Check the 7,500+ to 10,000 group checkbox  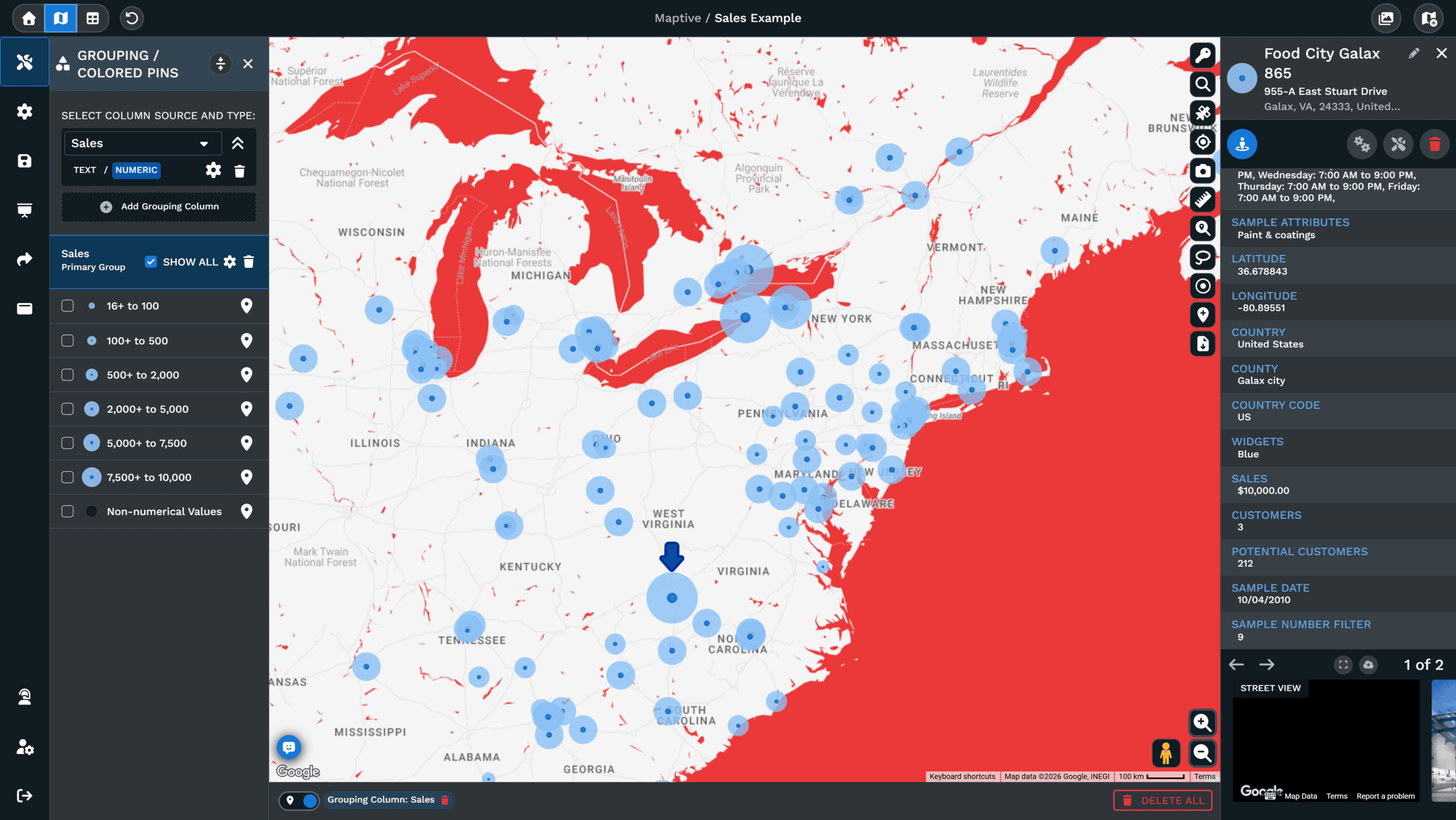(x=68, y=477)
